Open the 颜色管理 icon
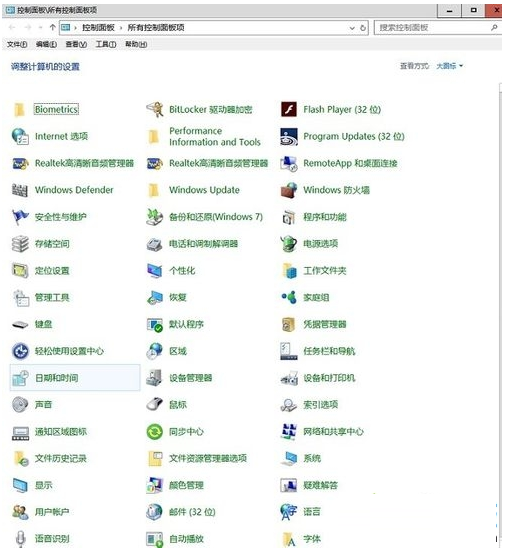 (155, 485)
